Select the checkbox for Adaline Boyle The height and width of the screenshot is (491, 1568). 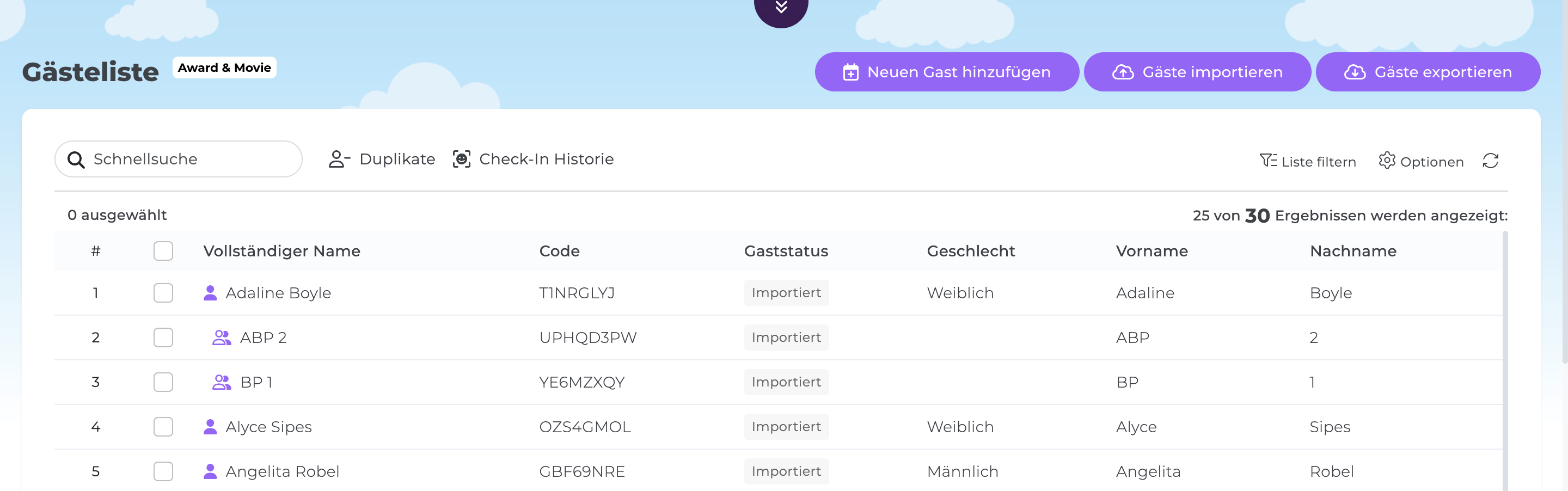pyautogui.click(x=163, y=293)
